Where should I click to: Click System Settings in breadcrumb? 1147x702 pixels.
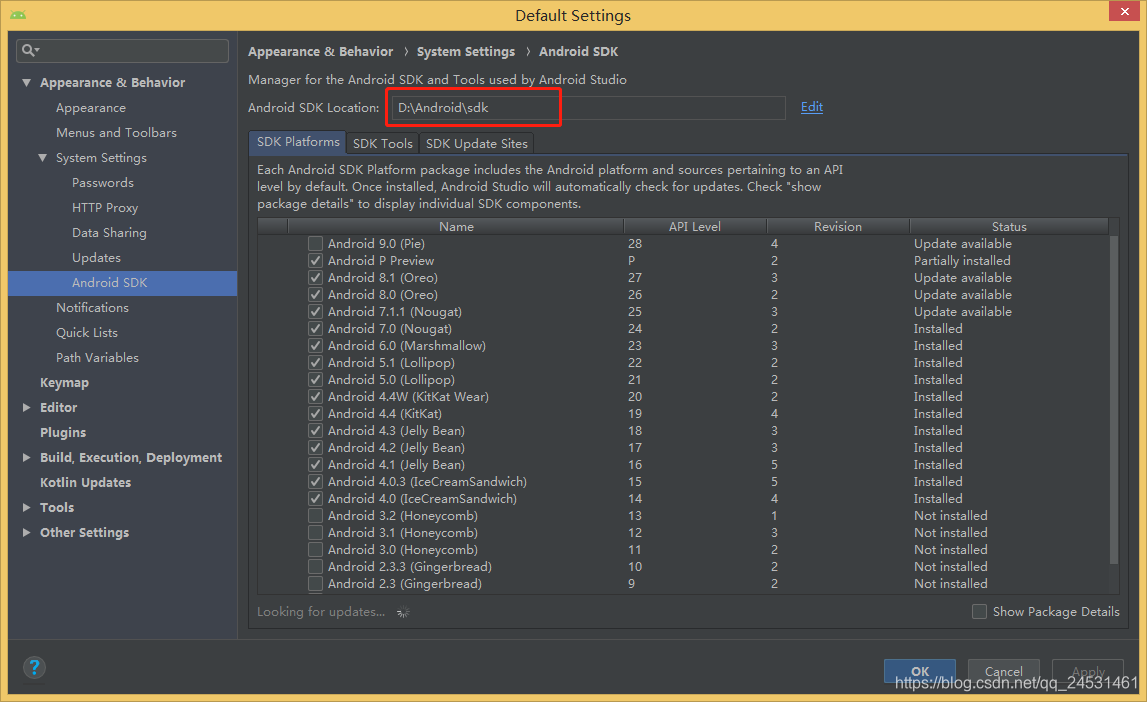click(x=465, y=52)
